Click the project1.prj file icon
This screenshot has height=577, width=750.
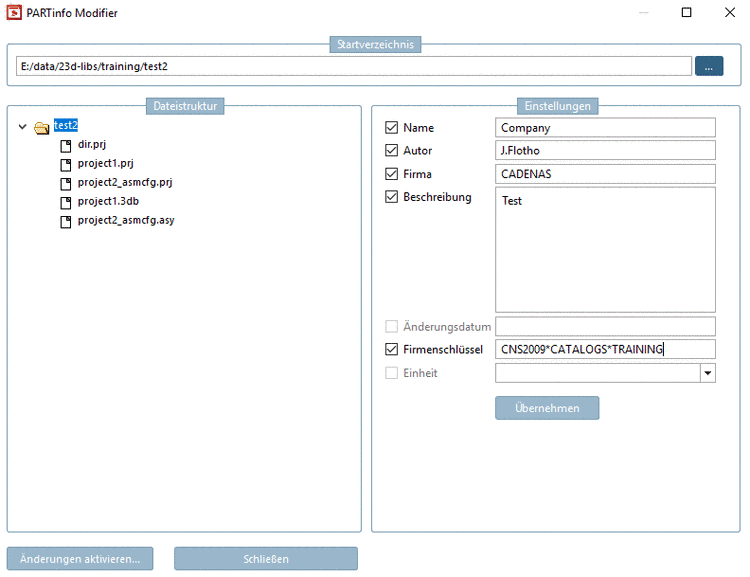click(x=66, y=165)
